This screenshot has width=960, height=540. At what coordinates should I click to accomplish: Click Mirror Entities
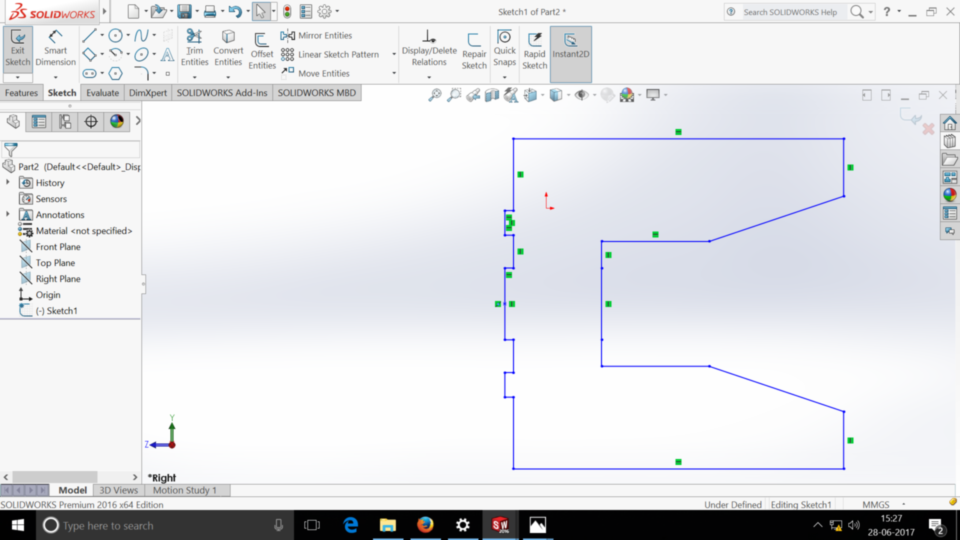click(317, 36)
